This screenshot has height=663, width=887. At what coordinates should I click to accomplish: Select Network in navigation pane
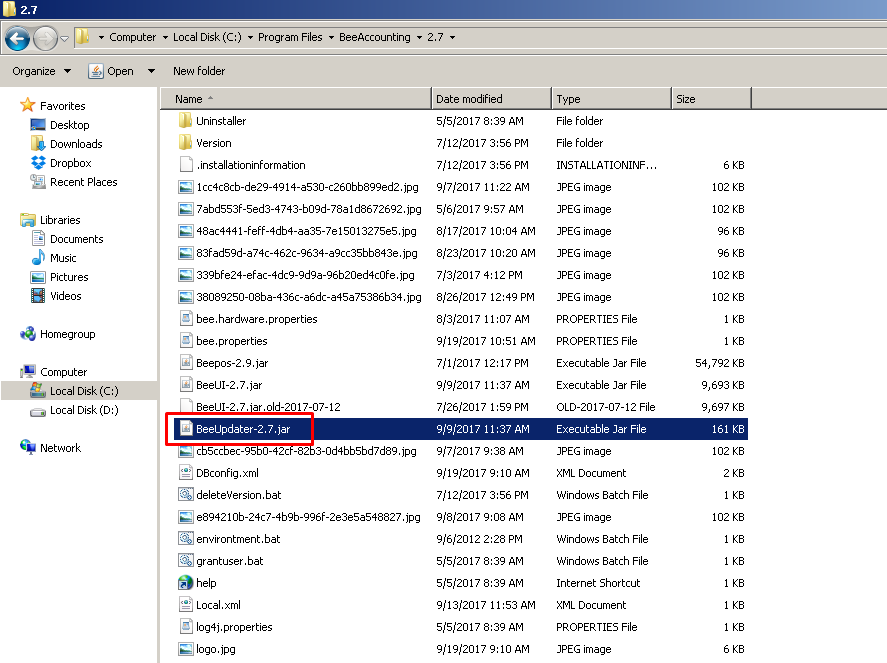point(61,447)
